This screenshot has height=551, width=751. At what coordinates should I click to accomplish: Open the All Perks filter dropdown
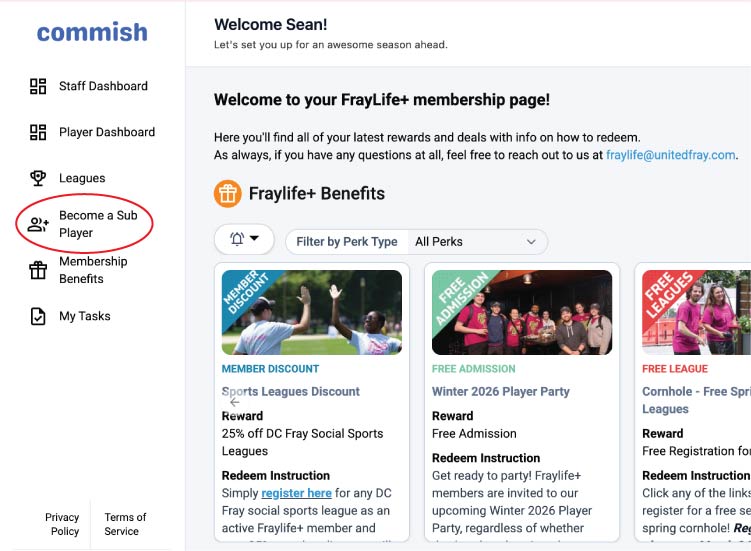click(x=476, y=241)
